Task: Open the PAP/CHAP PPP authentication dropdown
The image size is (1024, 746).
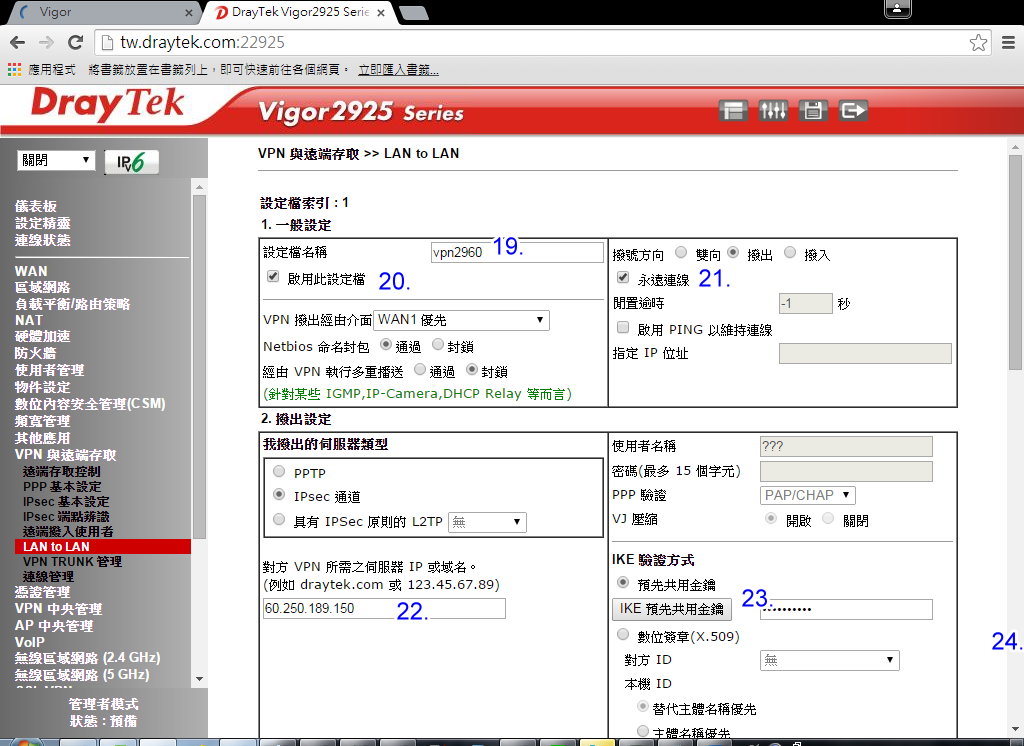Action: point(807,495)
